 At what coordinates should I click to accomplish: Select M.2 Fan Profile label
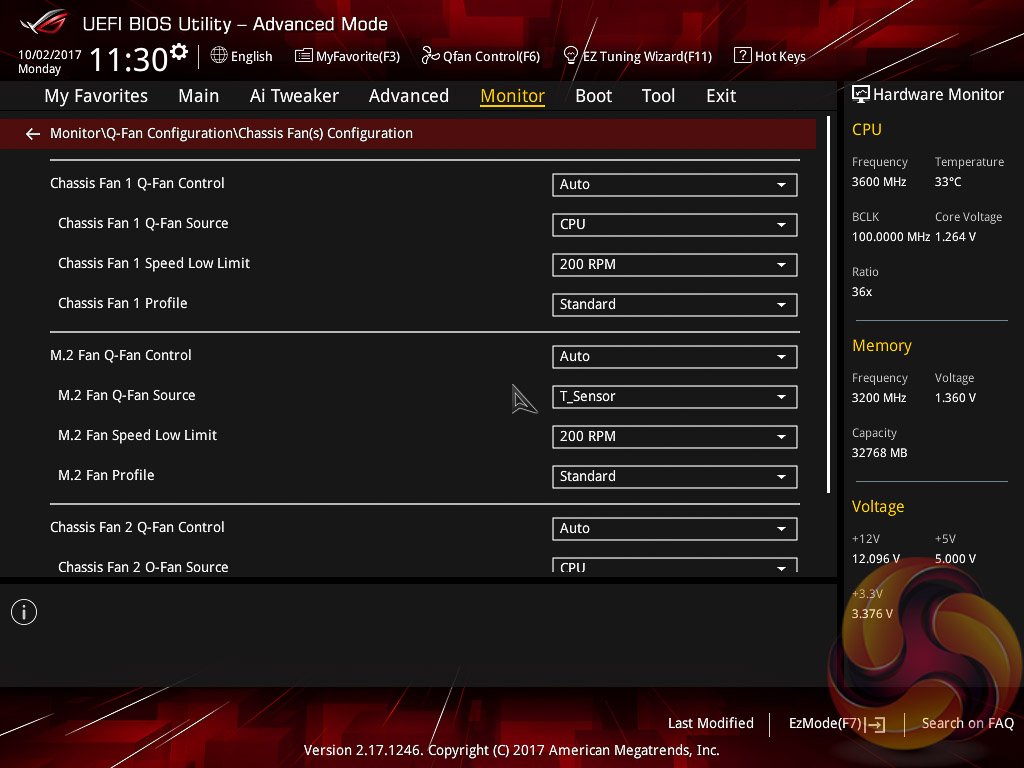coord(106,475)
